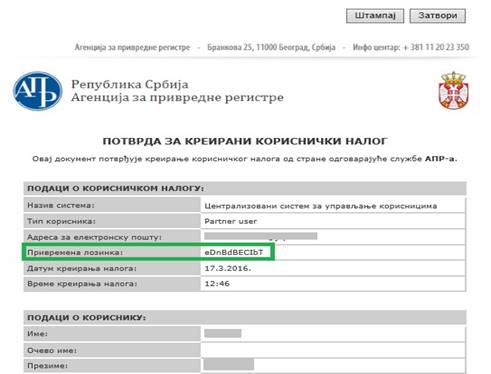Click the Штампај print button
Screen dimensions: 491x374
click(375, 16)
